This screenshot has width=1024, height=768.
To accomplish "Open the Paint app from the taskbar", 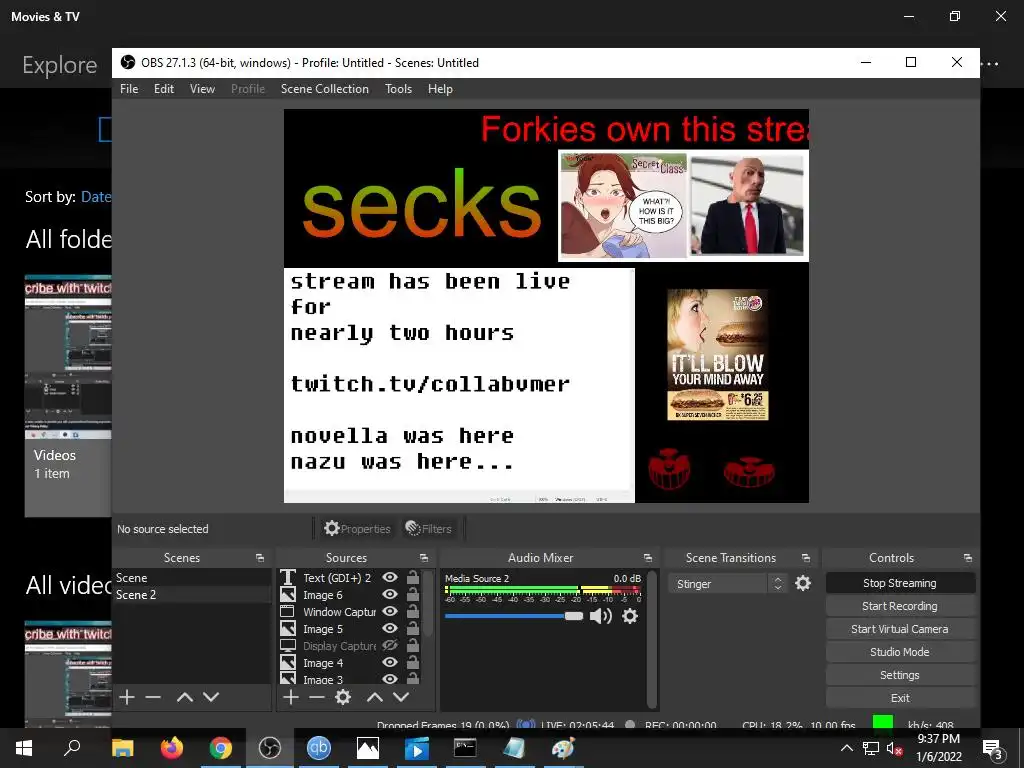I will point(563,748).
